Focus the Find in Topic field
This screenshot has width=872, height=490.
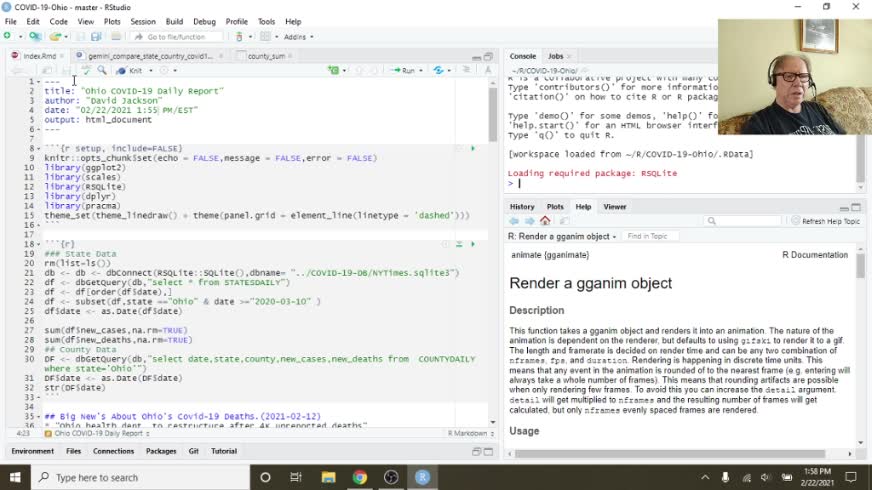(651, 236)
